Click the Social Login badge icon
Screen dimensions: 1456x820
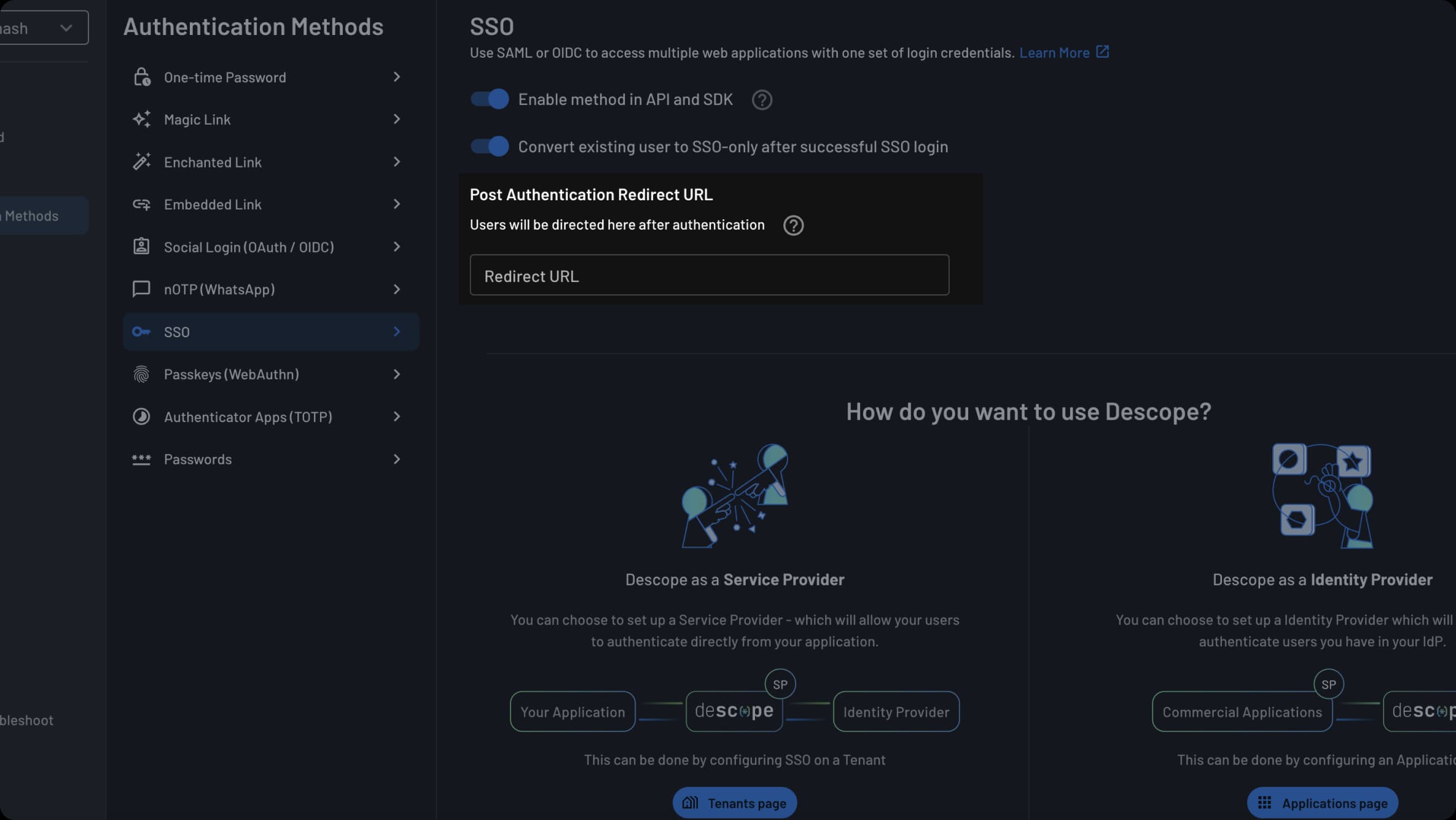pyautogui.click(x=141, y=246)
